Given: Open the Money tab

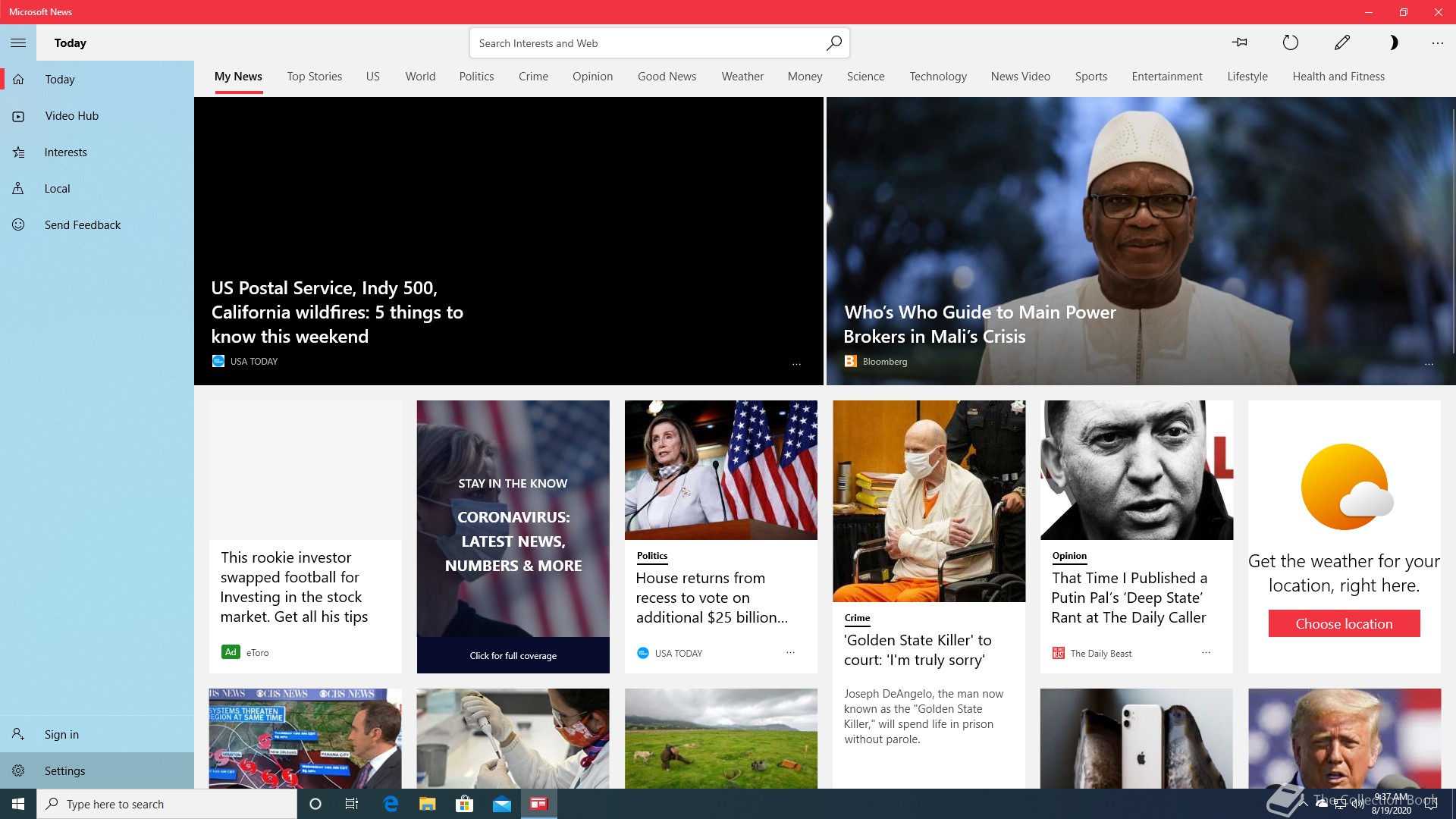Looking at the screenshot, I should tap(805, 77).
